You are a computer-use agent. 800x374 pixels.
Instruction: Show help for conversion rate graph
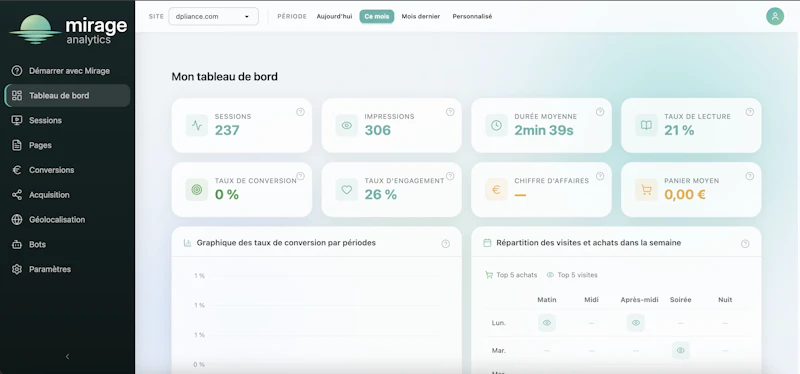[445, 243]
